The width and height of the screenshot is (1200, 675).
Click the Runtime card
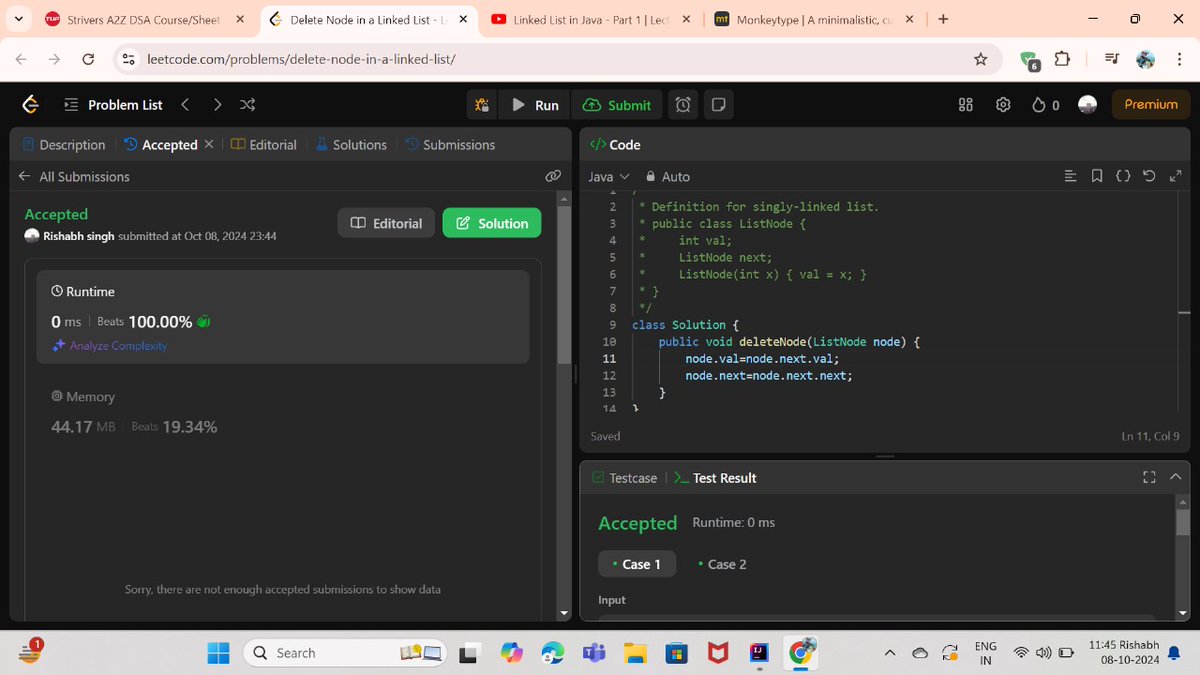(x=283, y=318)
